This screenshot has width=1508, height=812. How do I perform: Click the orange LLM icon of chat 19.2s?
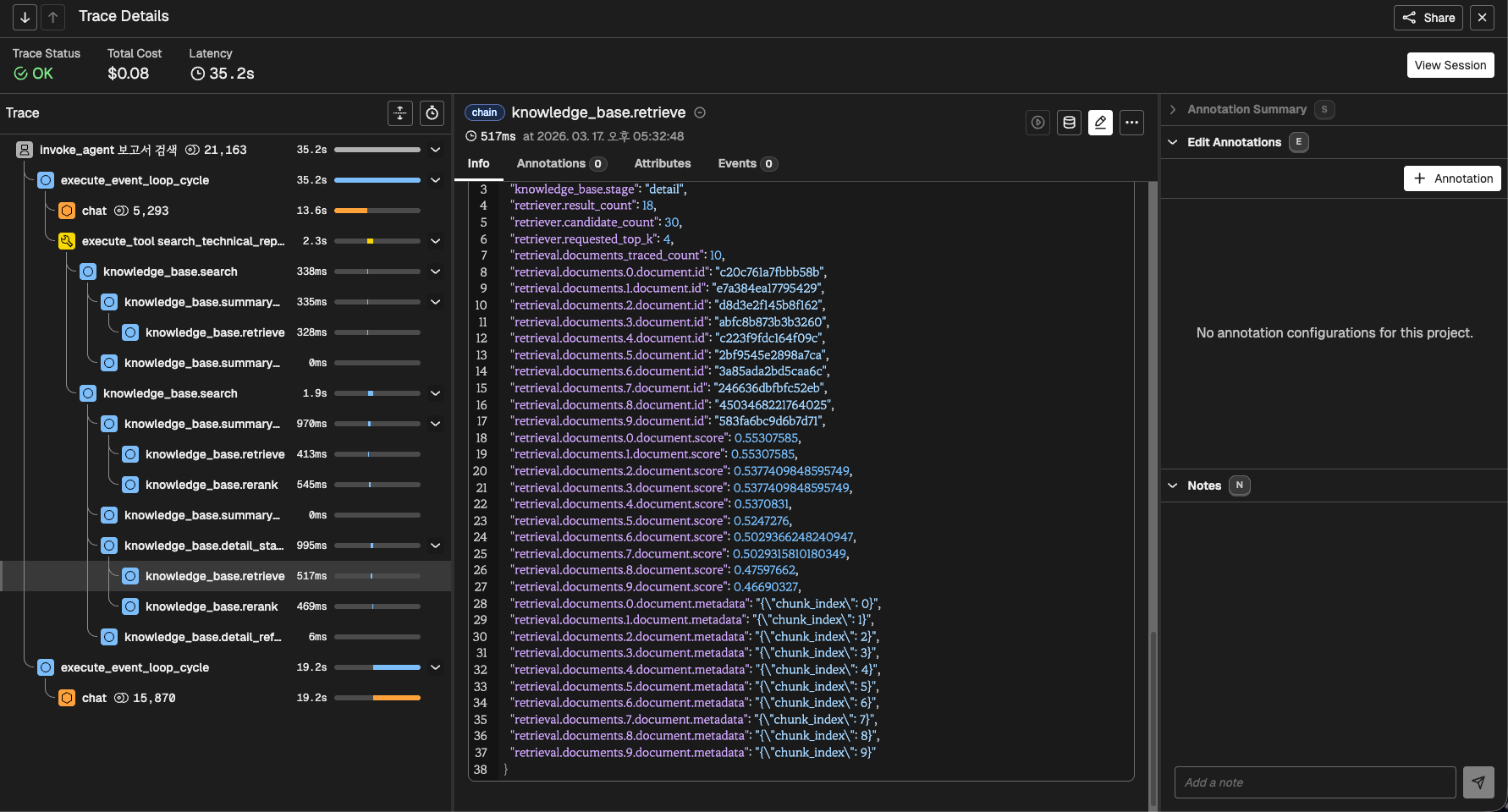click(67, 698)
